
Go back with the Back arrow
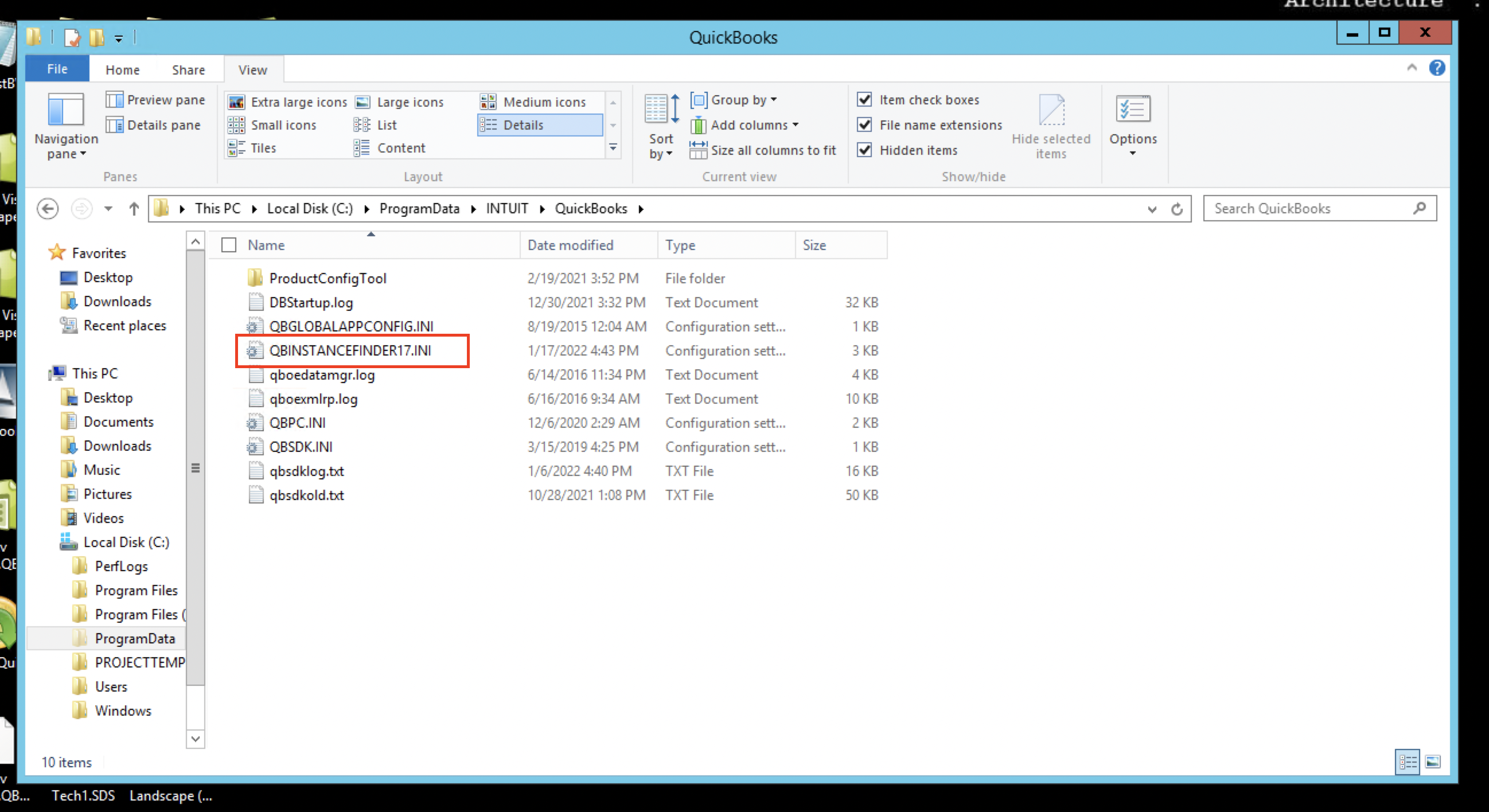[48, 209]
